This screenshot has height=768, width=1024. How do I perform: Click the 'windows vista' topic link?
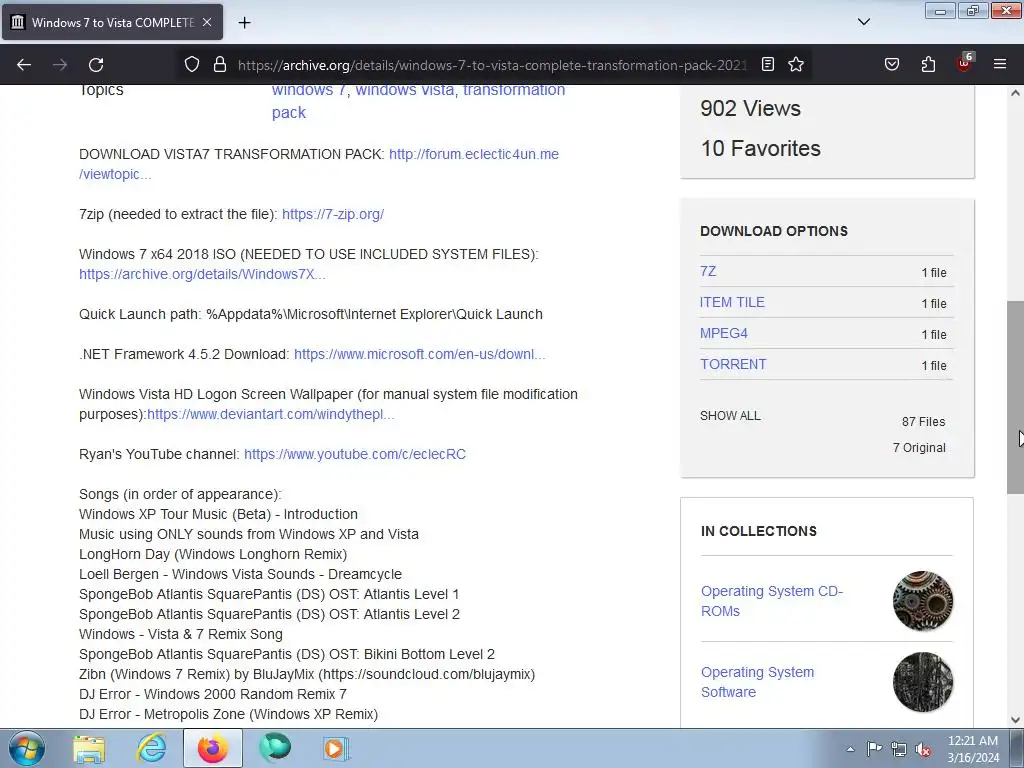pos(405,90)
